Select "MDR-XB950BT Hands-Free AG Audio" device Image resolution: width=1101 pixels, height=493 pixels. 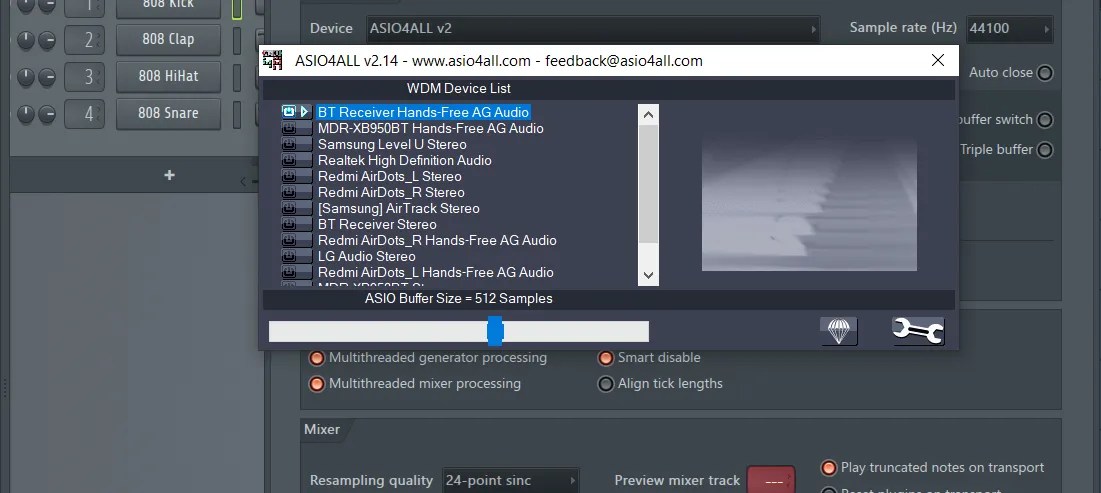(430, 128)
